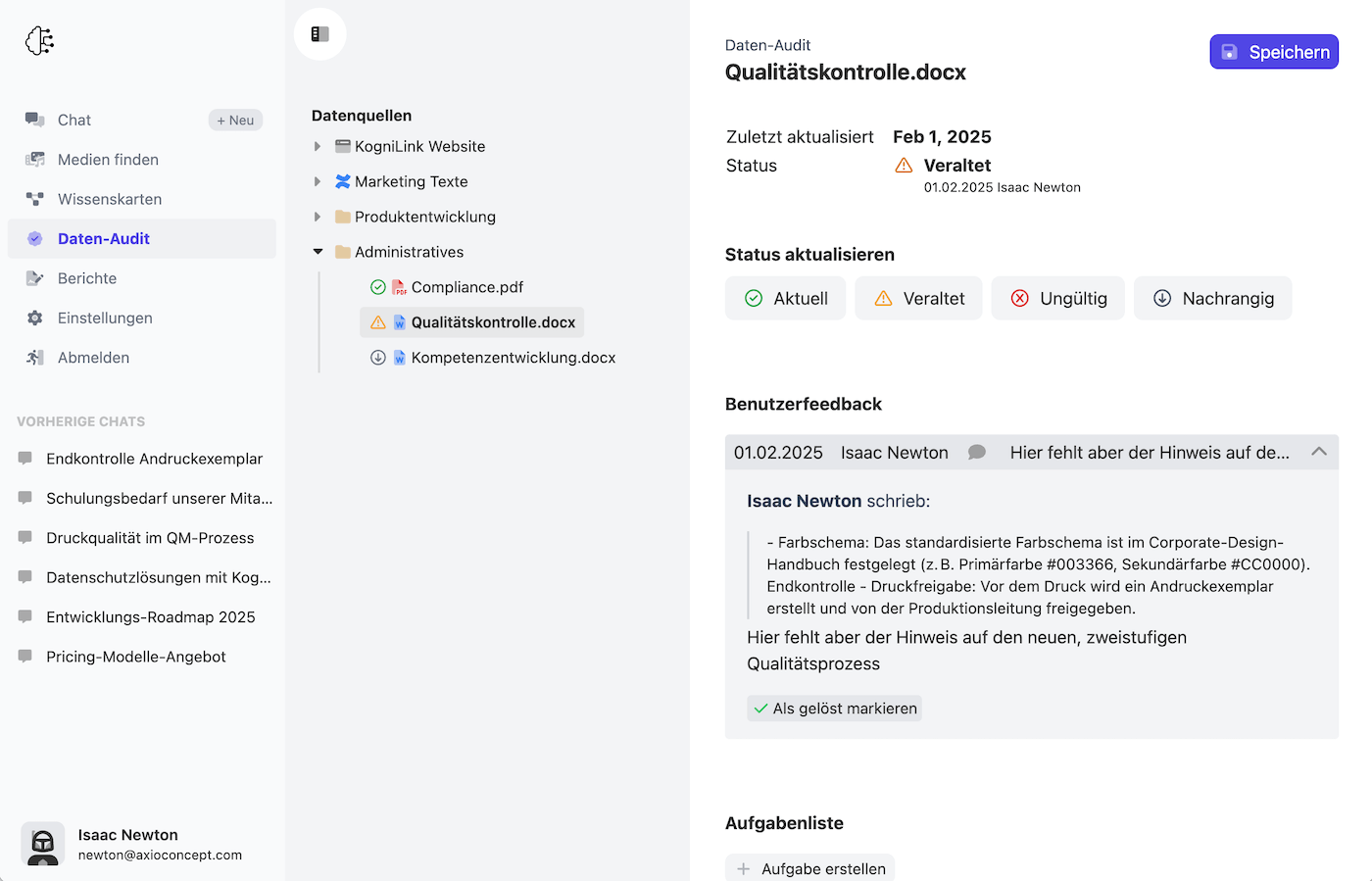This screenshot has width=1372, height=881.
Task: Open the Einstellungen gear icon
Action: (x=32, y=318)
